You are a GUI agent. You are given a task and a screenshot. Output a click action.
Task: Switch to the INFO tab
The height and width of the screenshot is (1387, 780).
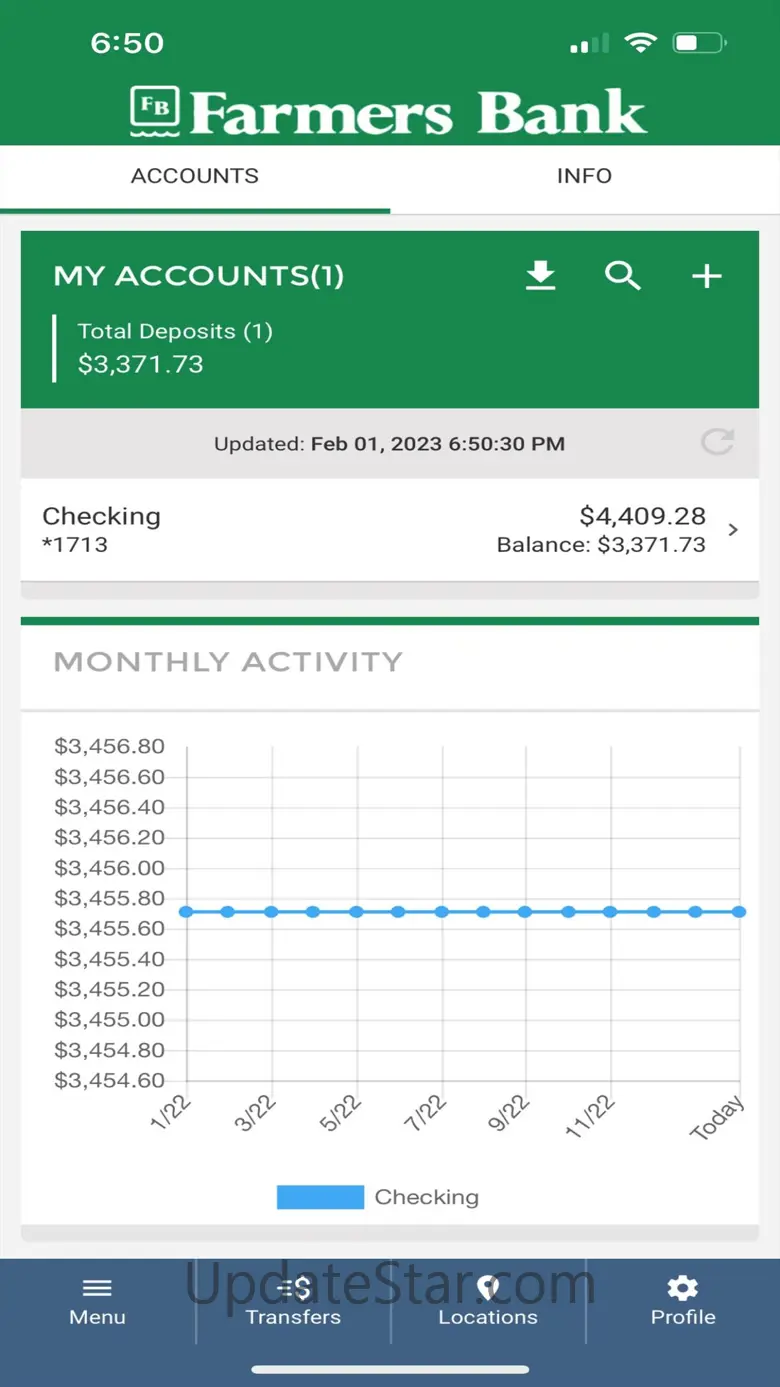pyautogui.click(x=584, y=176)
